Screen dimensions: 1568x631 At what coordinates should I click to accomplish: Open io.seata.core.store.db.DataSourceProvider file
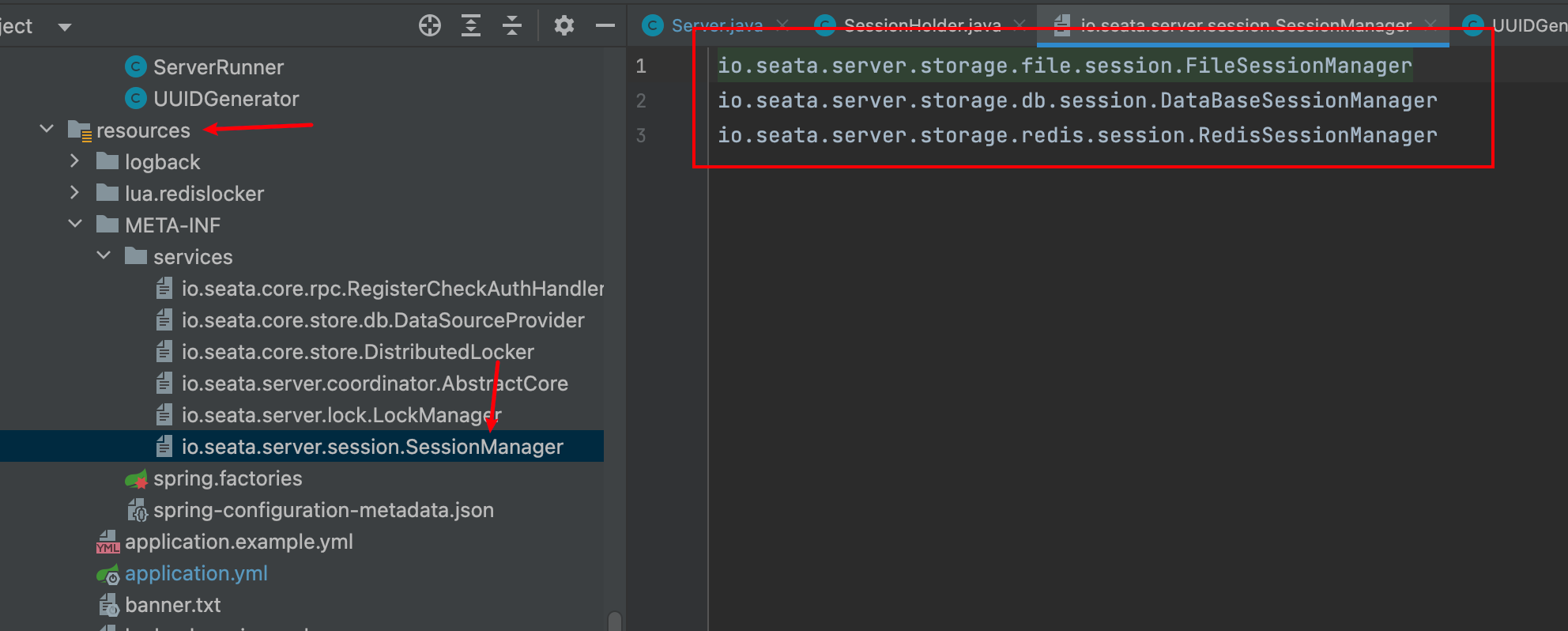(x=383, y=320)
